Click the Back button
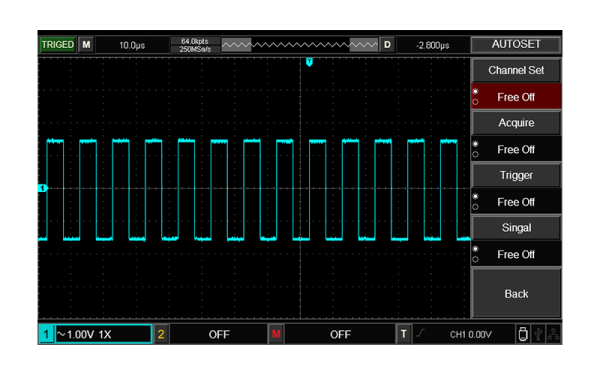600x375 pixels. [516, 293]
